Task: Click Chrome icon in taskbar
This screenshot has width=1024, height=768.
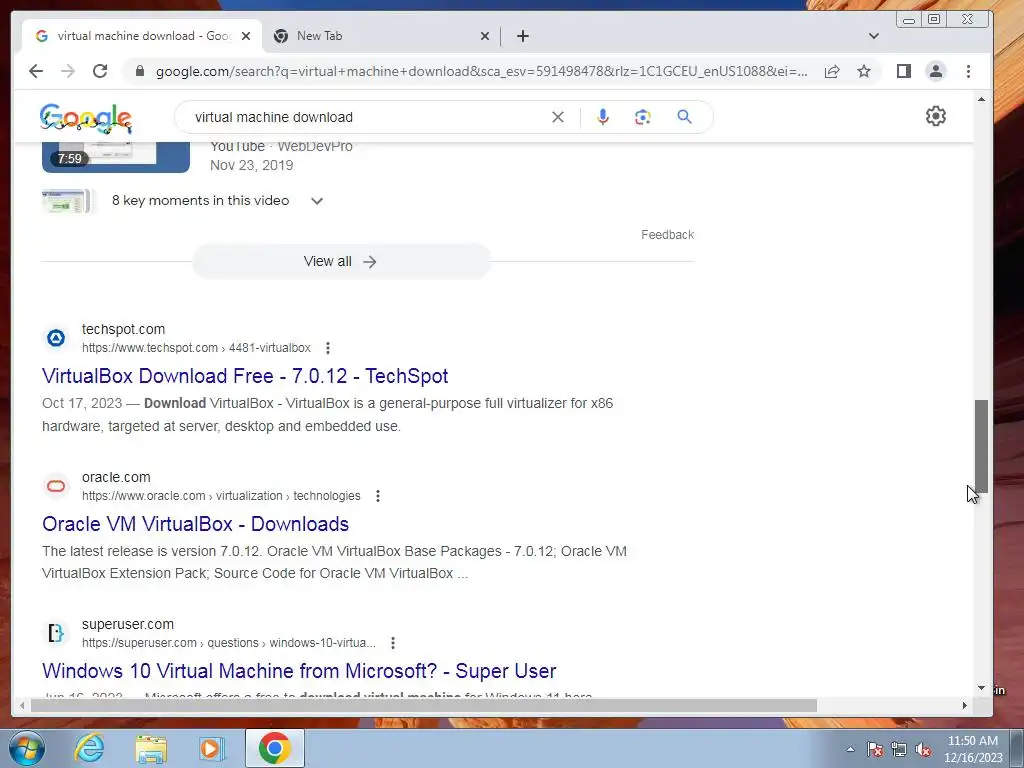Action: (274, 748)
